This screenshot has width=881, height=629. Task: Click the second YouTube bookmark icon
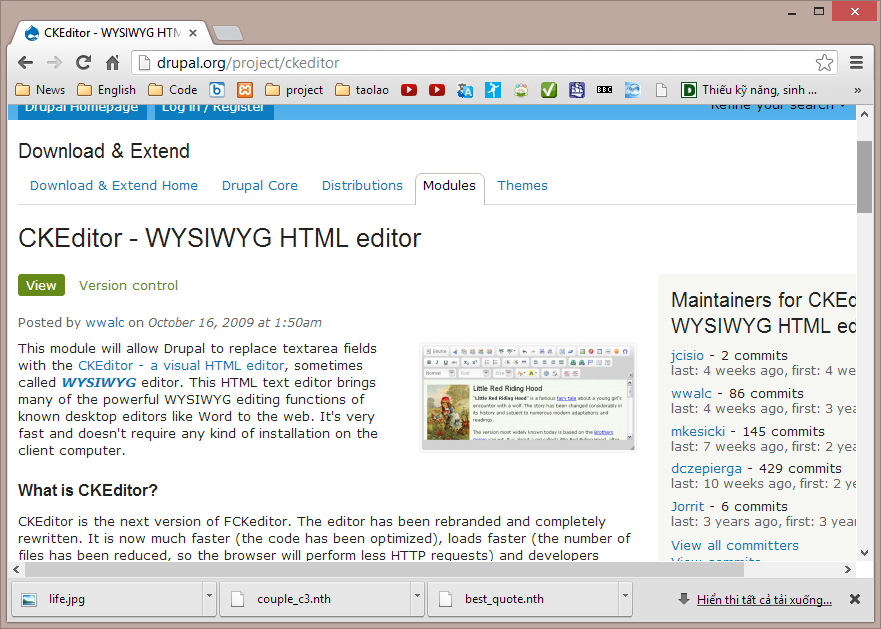[437, 90]
